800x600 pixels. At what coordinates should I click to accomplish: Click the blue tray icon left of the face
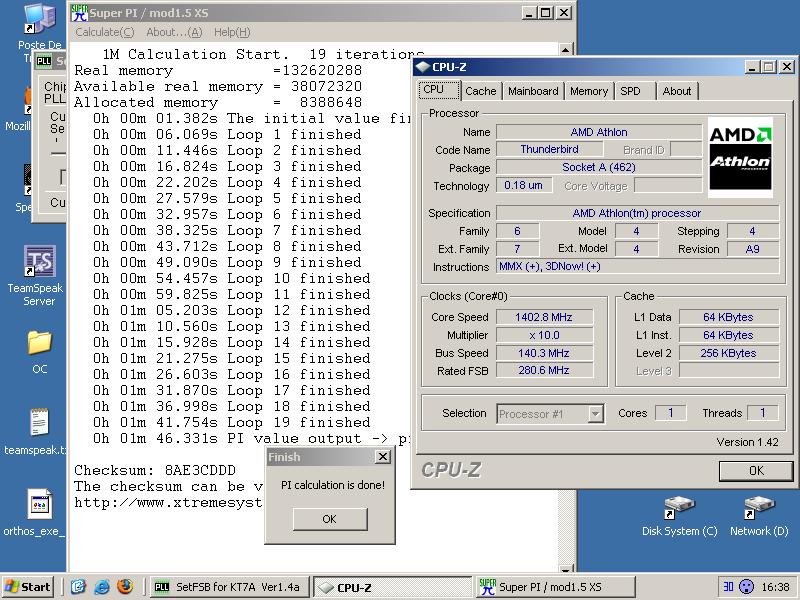(728, 587)
